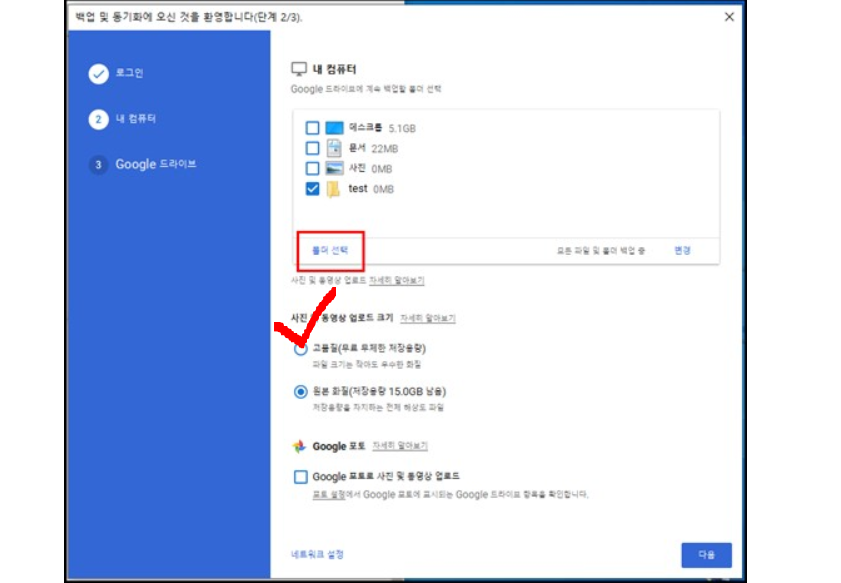Select the 고품질 (free unlimited storage) radio option
The height and width of the screenshot is (583, 841).
point(300,349)
